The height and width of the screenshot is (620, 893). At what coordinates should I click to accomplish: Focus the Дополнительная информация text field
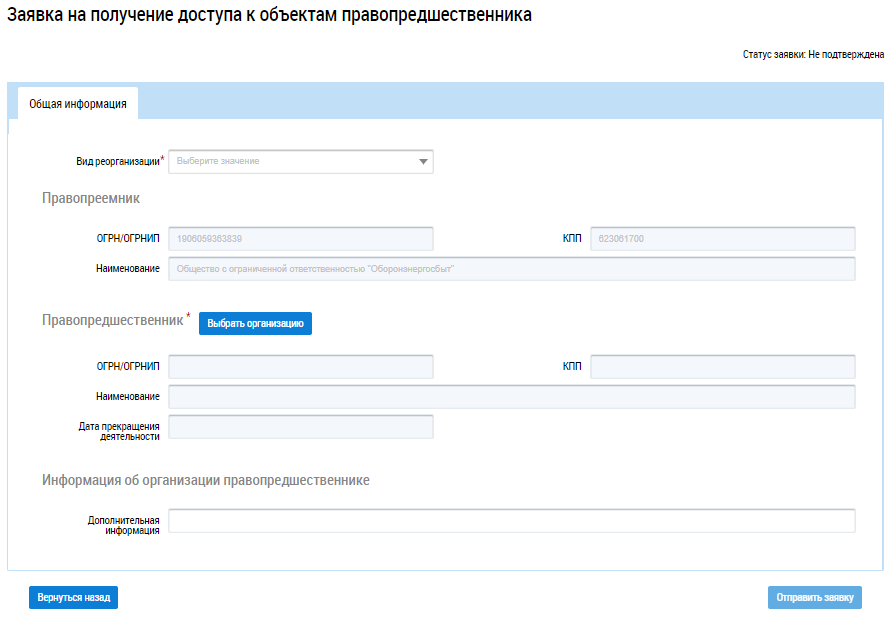coord(511,521)
